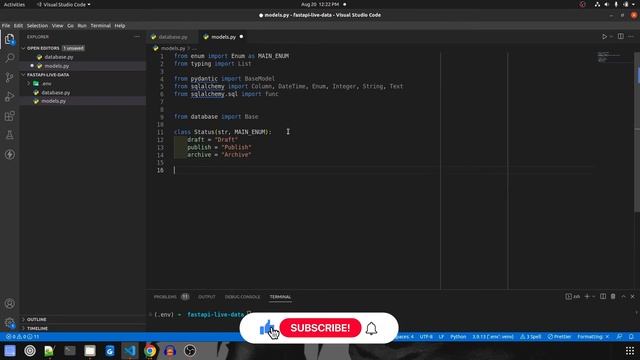Open the Terminal app in dock
The height and width of the screenshot is (360, 640).
[70, 351]
